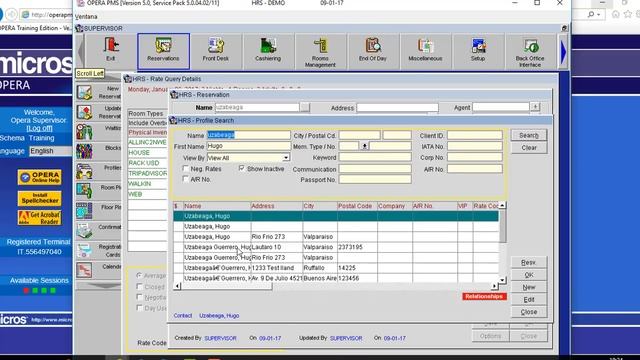Click the Scroll Left arrow in toolbar
The width and height of the screenshot is (640, 360).
click(x=81, y=52)
